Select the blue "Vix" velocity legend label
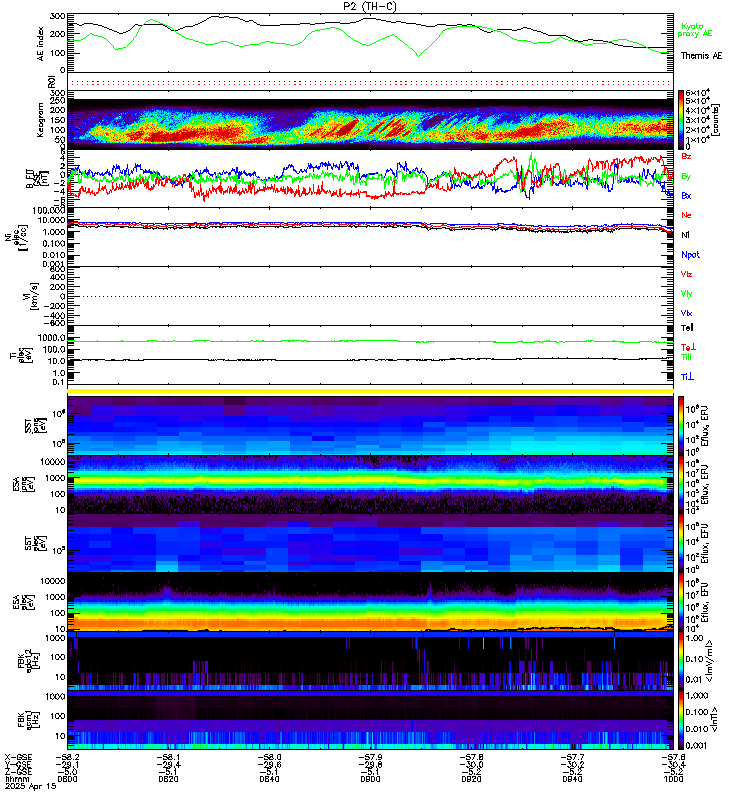Image resolution: width=750 pixels, height=800 pixels. 686,313
